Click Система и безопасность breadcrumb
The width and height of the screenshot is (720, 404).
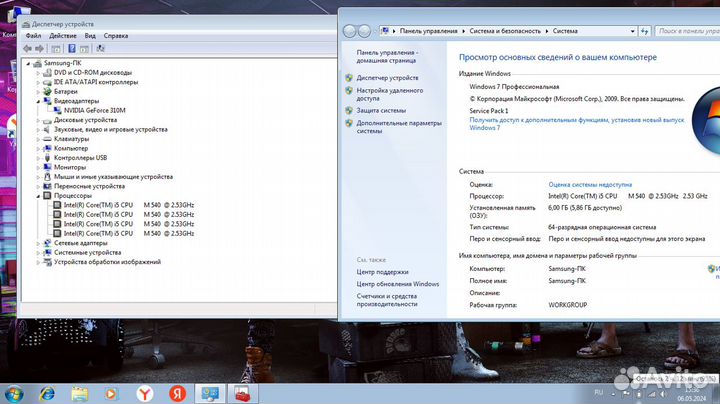coord(505,31)
